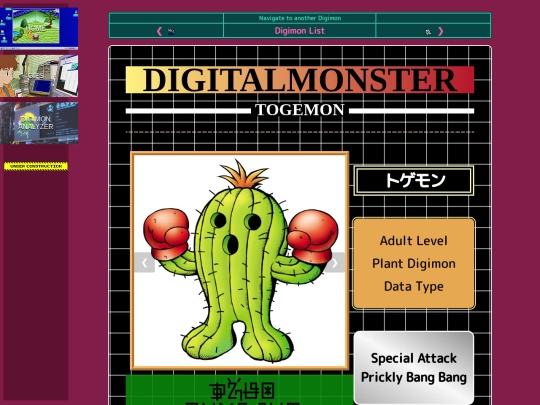The image size is (540, 405).
Task: Go to previous Digimon with left arrow
Action: [x=159, y=31]
